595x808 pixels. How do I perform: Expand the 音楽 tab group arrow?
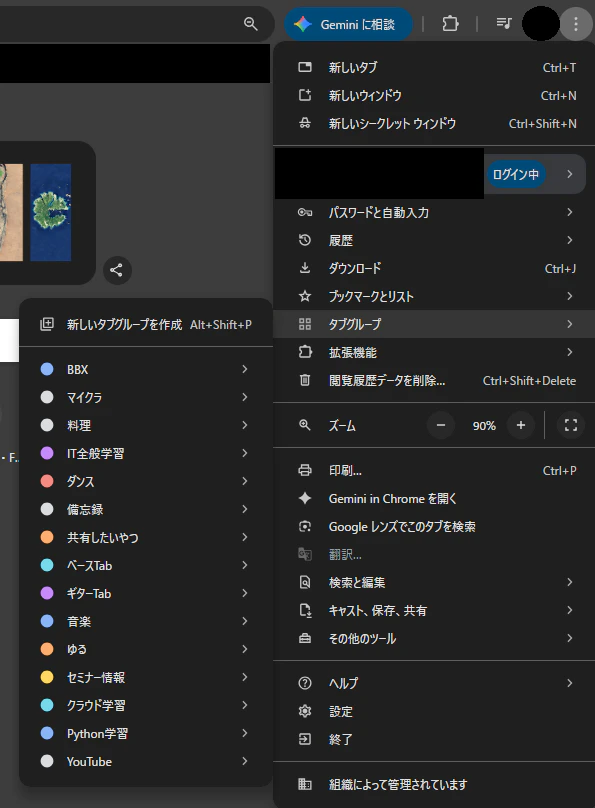245,621
